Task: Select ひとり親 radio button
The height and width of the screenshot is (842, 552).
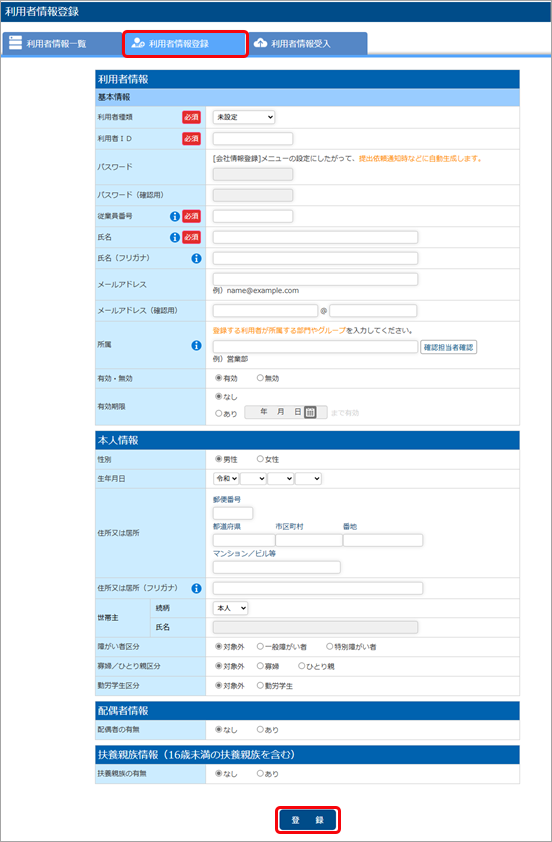Action: [x=302, y=666]
